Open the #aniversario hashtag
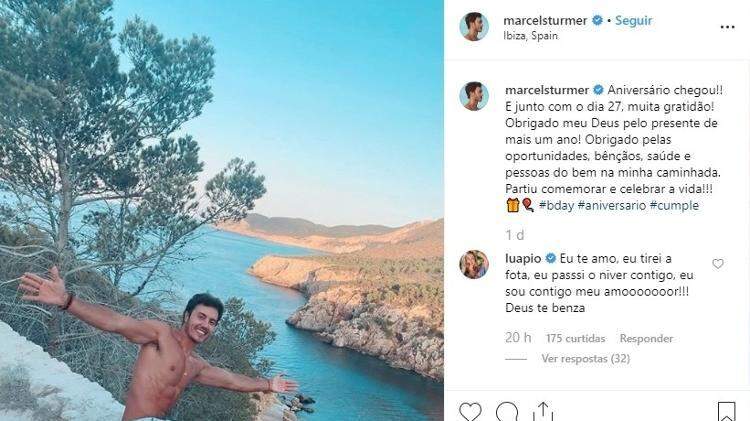 tap(613, 205)
